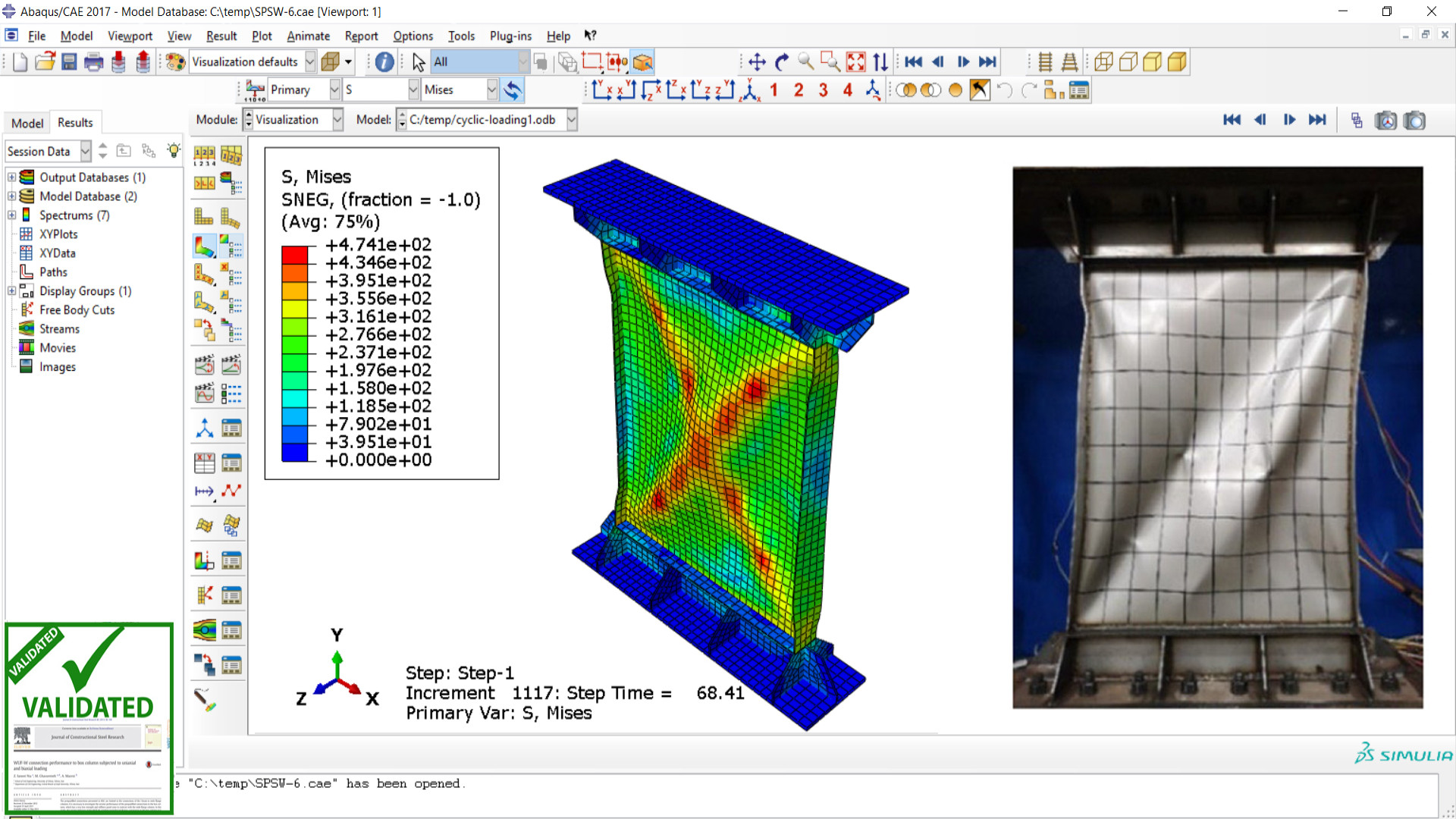This screenshot has height=819, width=1456.
Task: Open the free body cut icon
Action: pos(204,595)
